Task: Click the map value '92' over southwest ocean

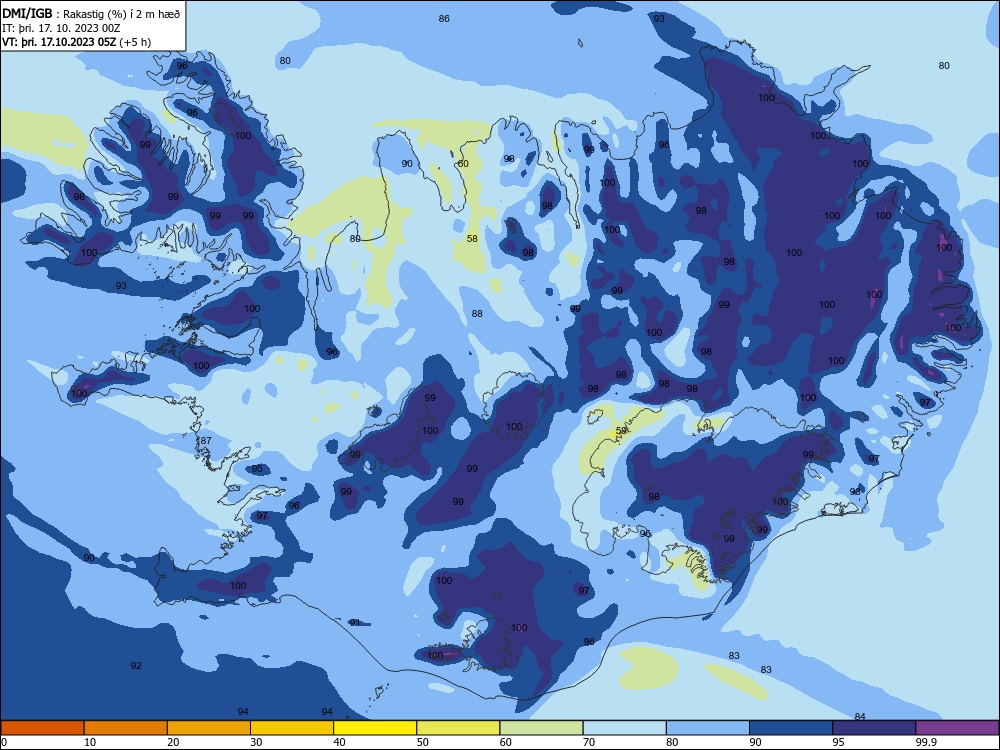Action: click(136, 665)
